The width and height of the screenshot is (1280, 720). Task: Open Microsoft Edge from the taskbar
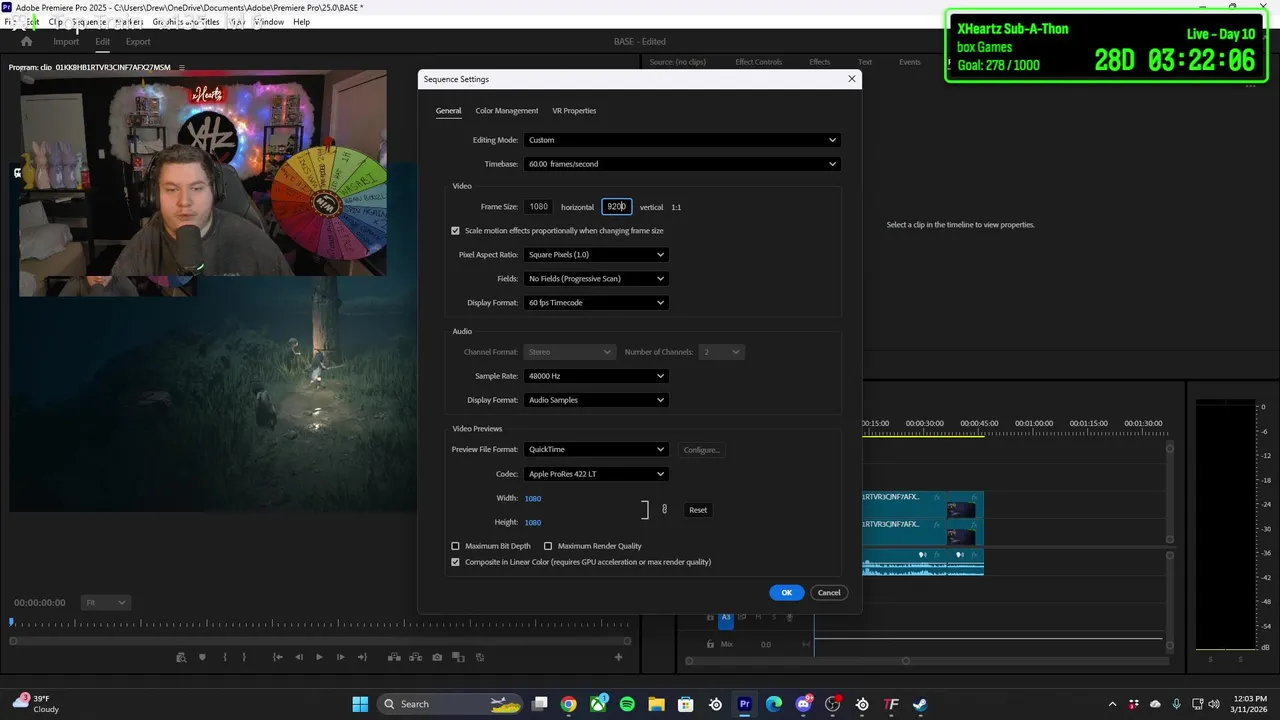pyautogui.click(x=774, y=704)
